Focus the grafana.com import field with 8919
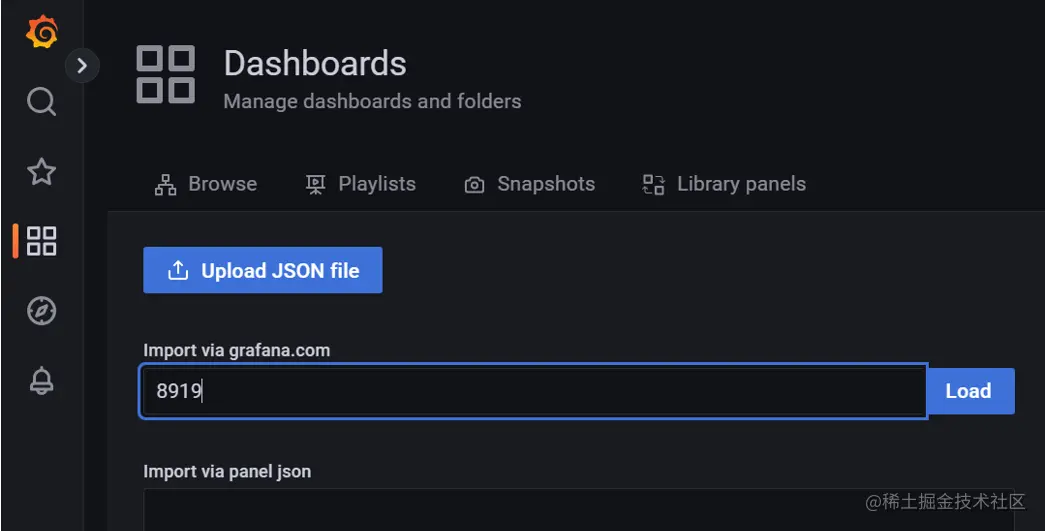The image size is (1045, 531). pos(533,391)
